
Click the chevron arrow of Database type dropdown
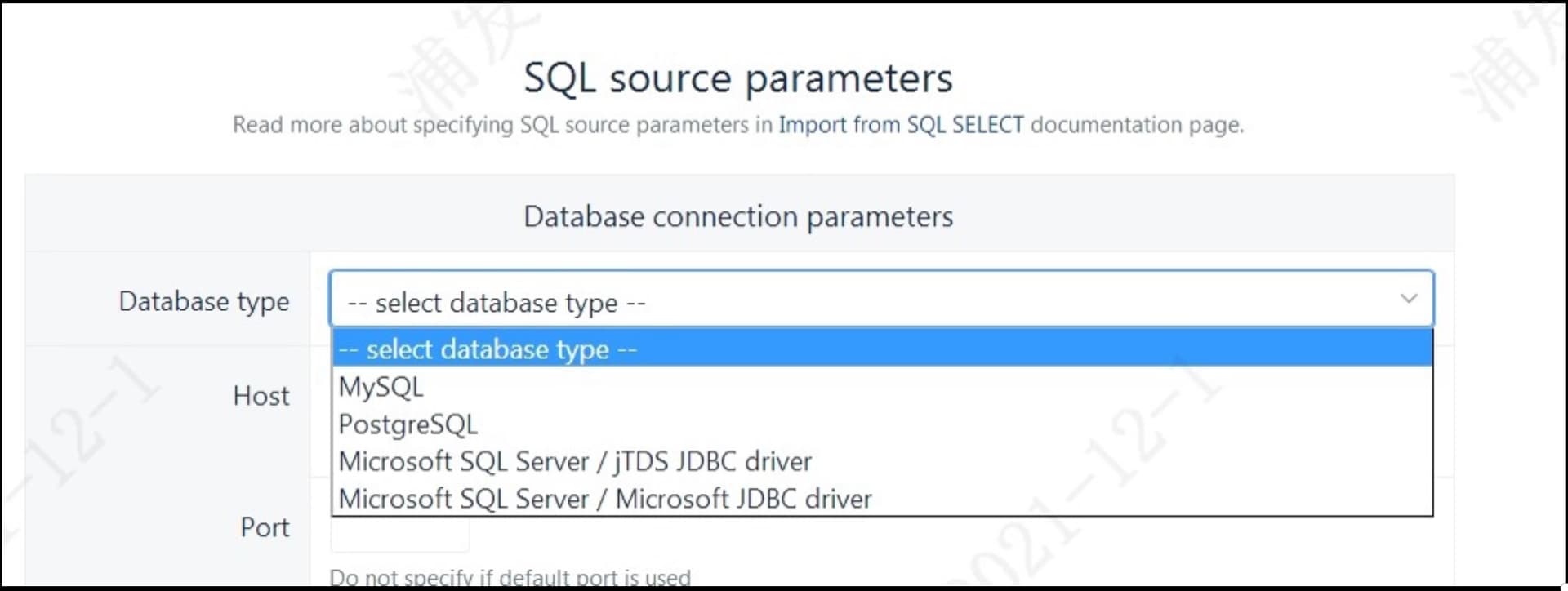[1408, 299]
